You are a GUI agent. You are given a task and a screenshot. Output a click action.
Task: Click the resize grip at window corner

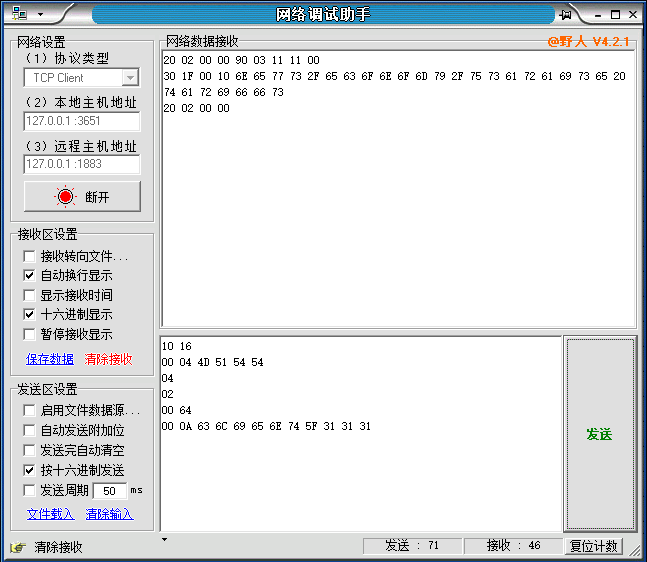pyautogui.click(x=635, y=550)
